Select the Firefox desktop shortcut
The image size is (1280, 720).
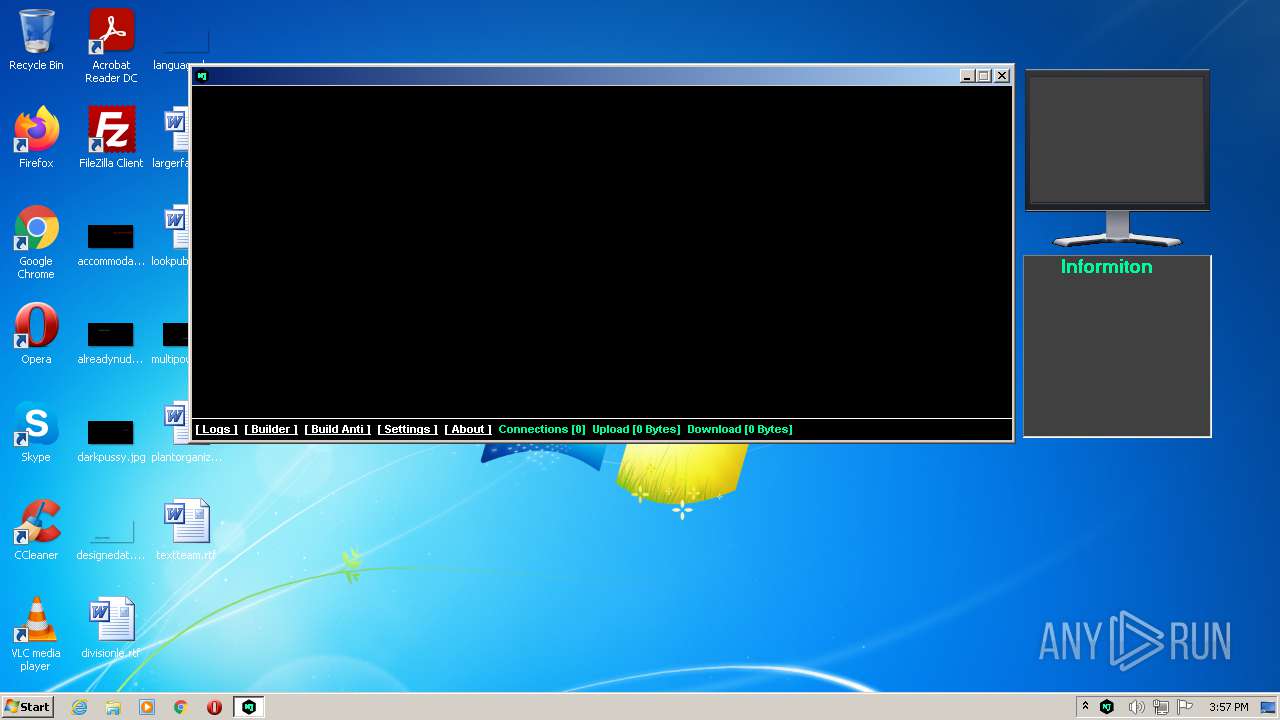[x=36, y=138]
